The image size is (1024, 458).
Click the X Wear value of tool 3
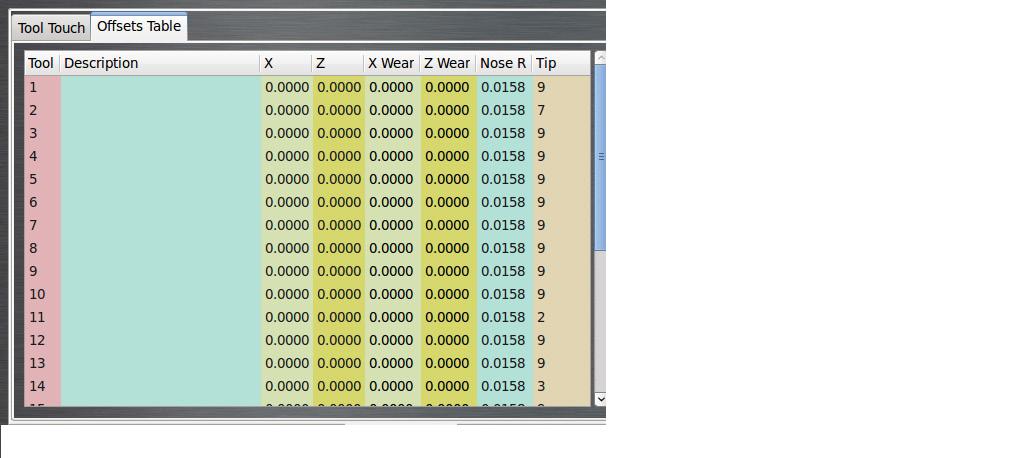(392, 133)
